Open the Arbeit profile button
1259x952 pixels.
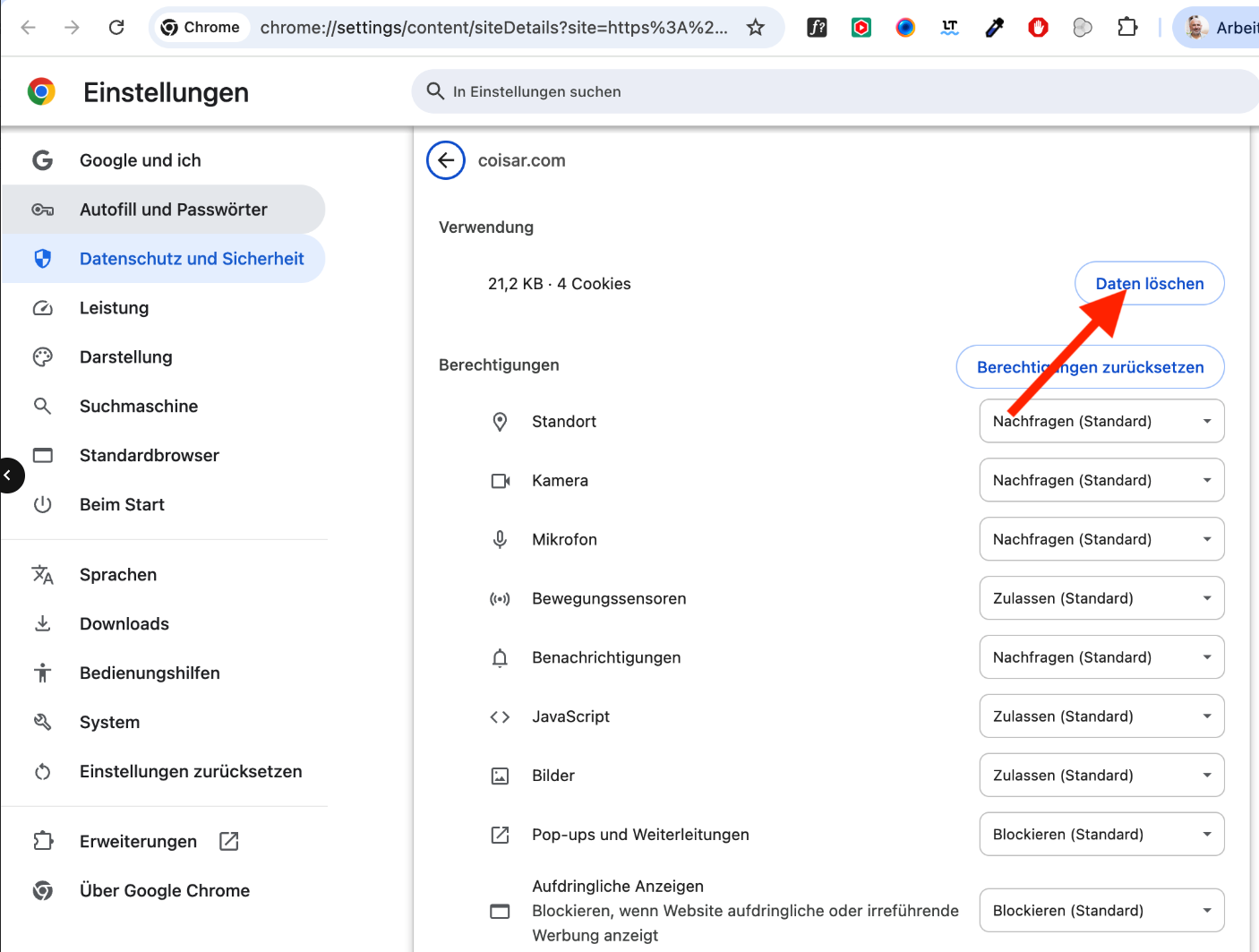tap(1218, 28)
